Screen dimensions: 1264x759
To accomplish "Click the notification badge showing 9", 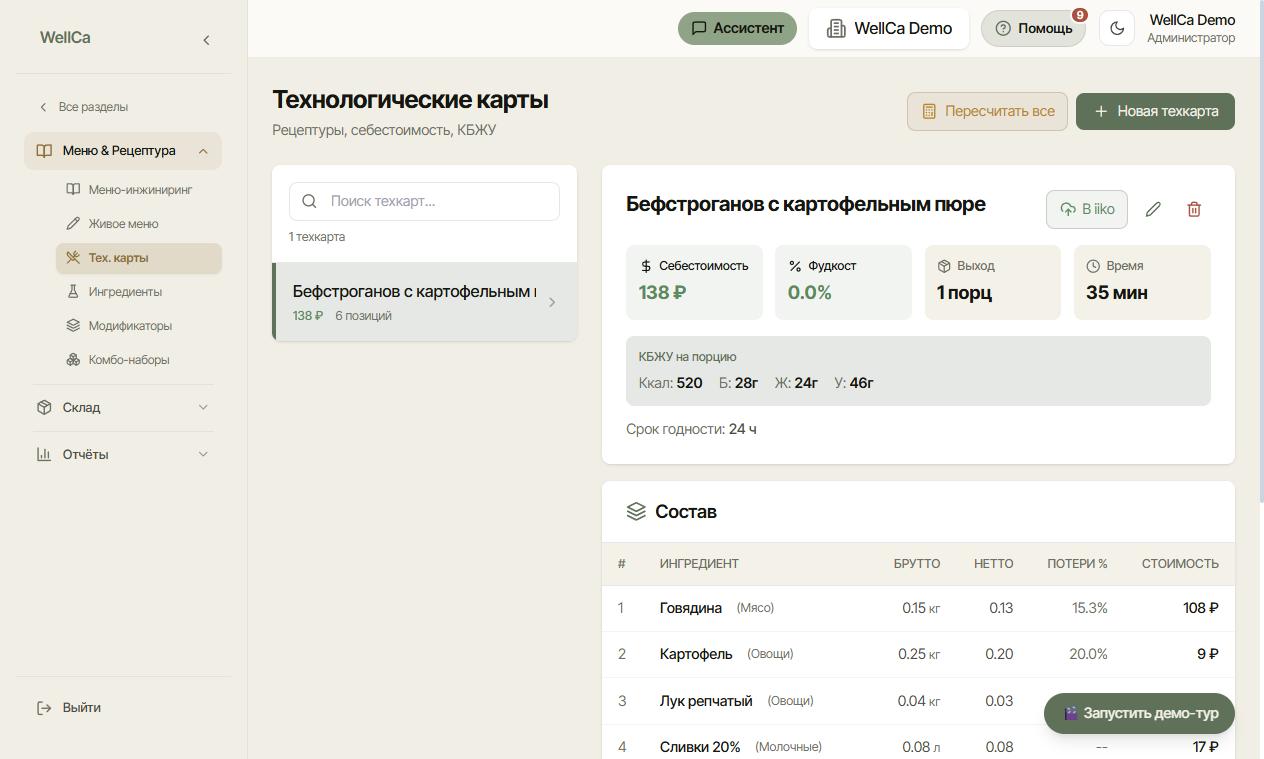I will coord(1080,15).
